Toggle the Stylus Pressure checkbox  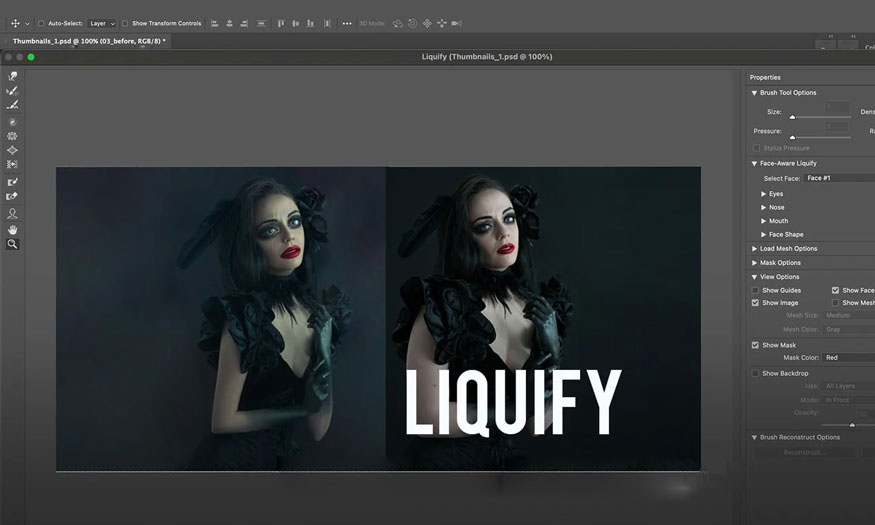[x=756, y=148]
